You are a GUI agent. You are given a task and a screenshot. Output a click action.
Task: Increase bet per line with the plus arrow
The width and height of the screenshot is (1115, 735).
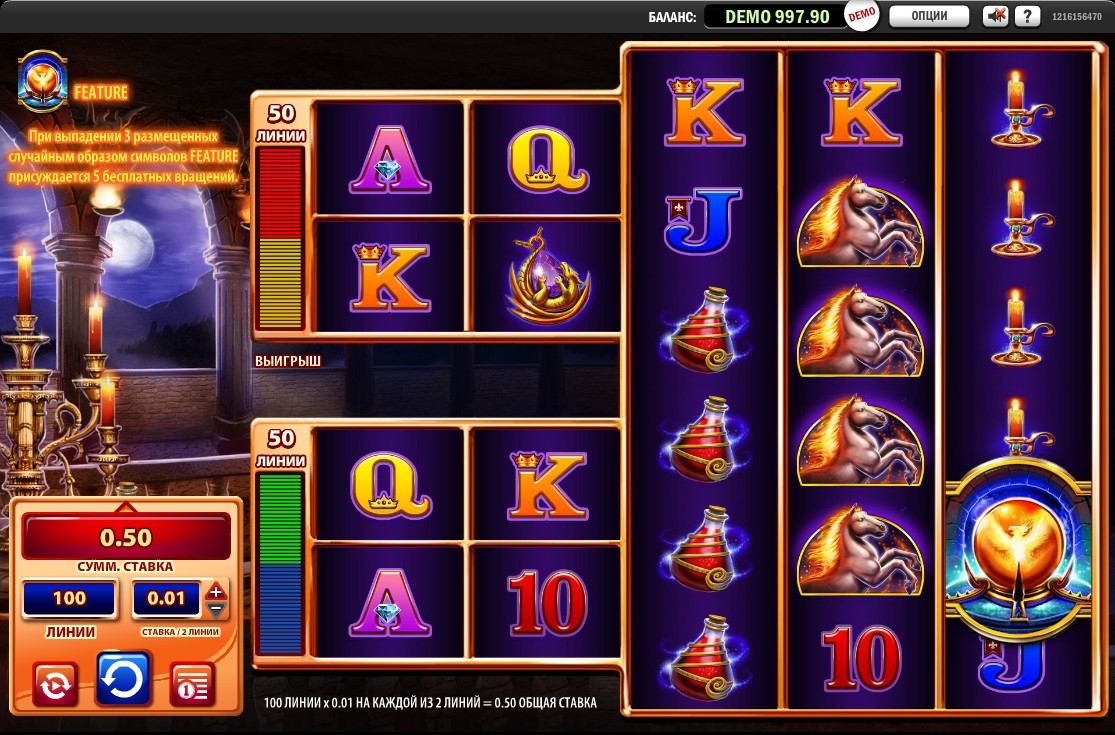216,591
